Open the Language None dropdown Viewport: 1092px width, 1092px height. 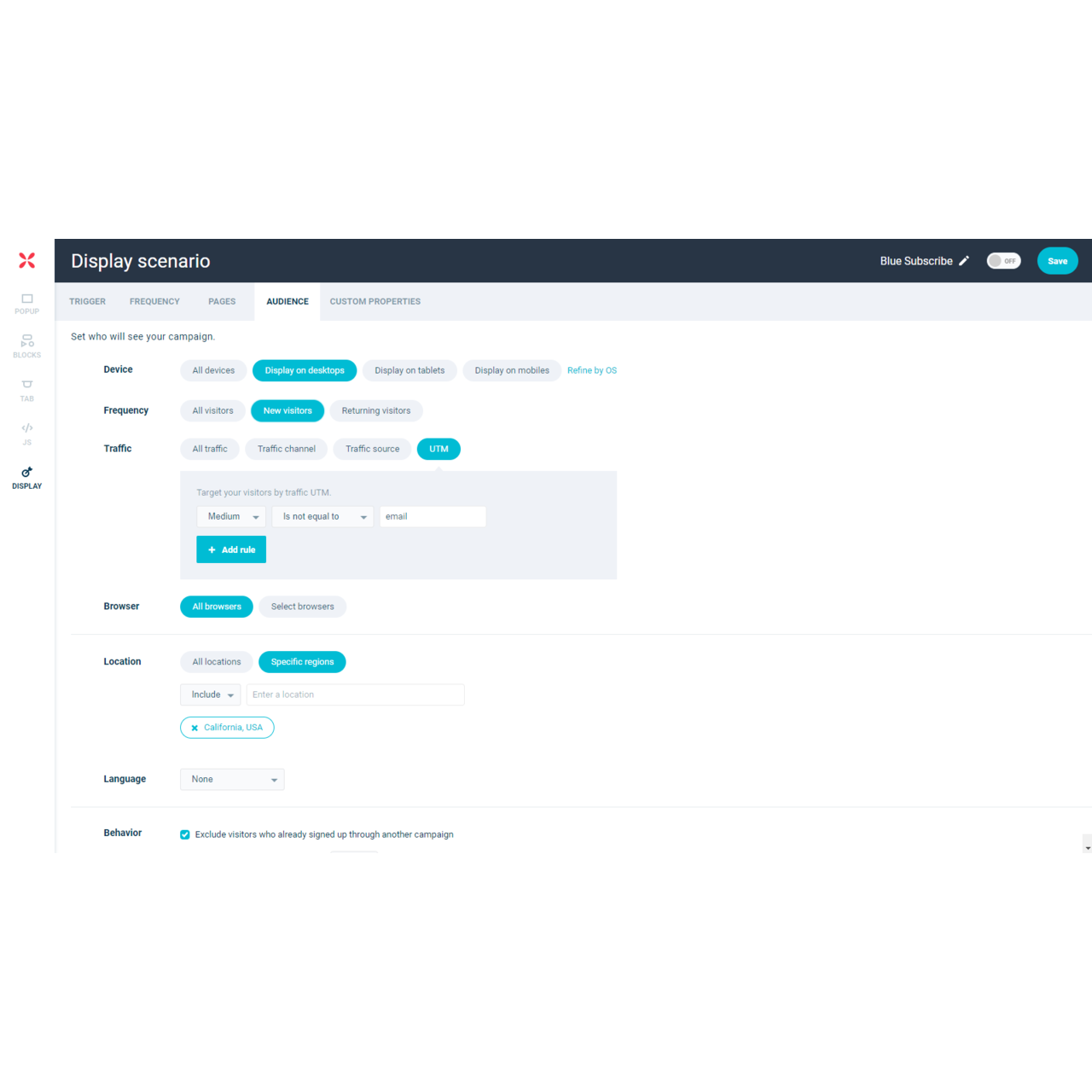(231, 779)
